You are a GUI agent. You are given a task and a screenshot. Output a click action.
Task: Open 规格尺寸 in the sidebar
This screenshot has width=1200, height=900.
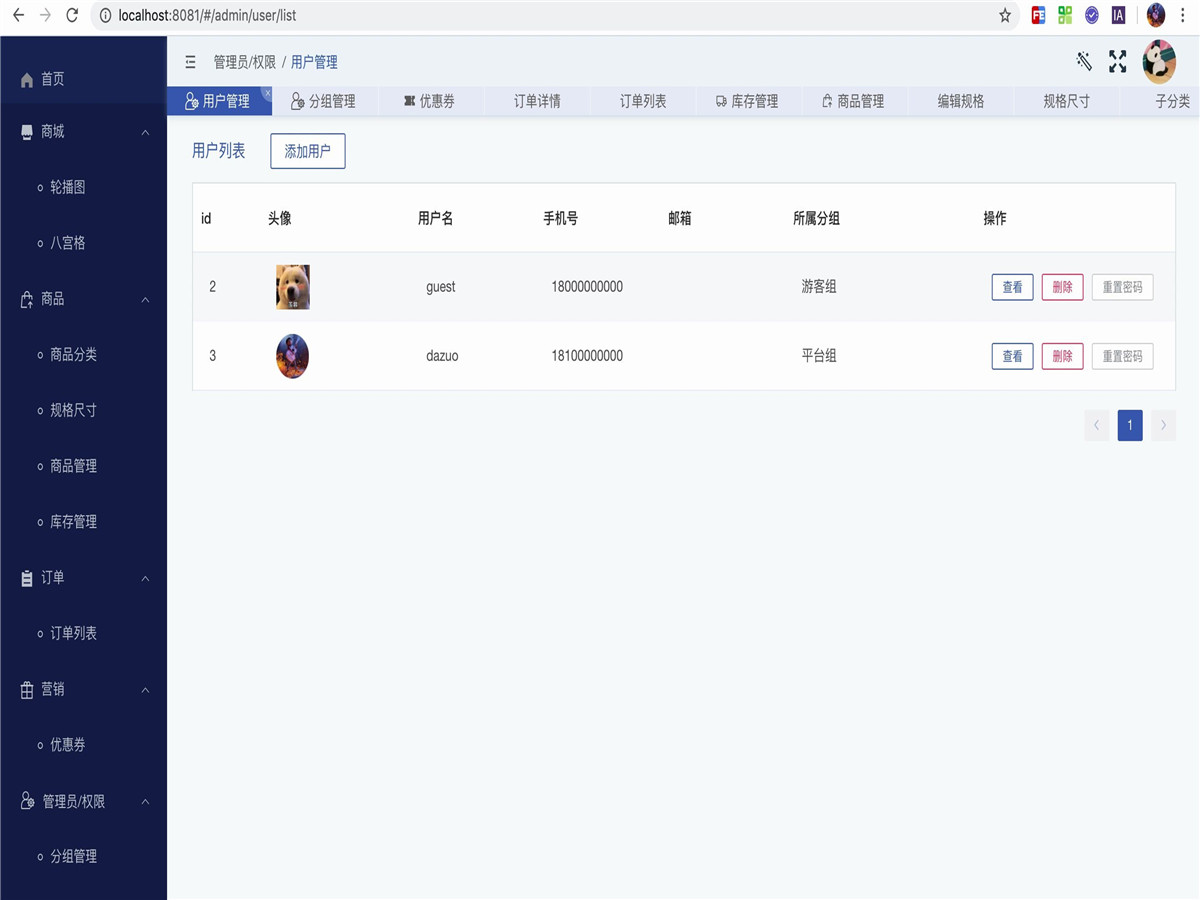pyautogui.click(x=73, y=410)
